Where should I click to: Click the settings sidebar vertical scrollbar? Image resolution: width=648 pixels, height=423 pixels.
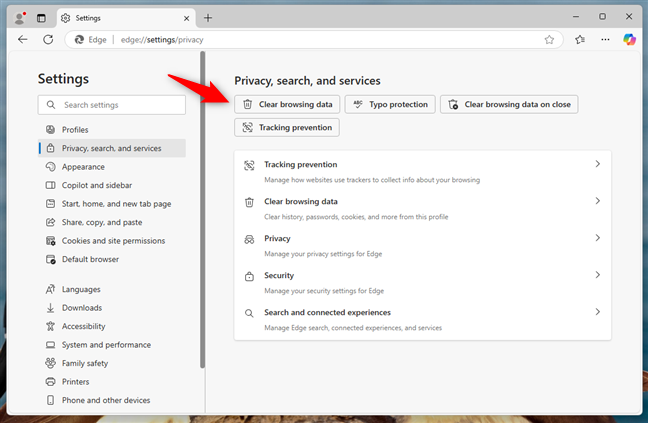click(x=202, y=209)
